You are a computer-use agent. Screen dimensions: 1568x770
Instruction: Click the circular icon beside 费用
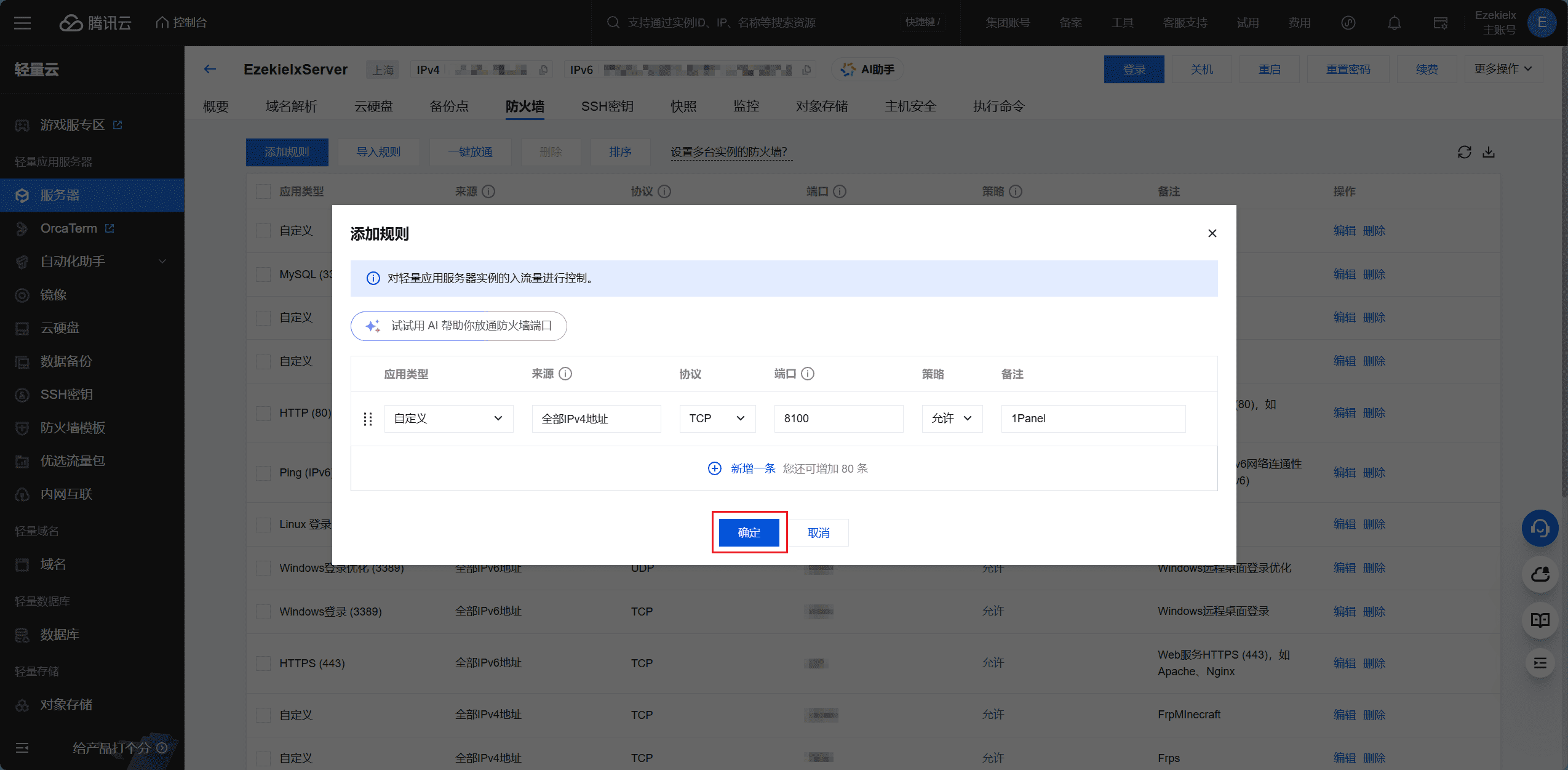tap(1348, 23)
